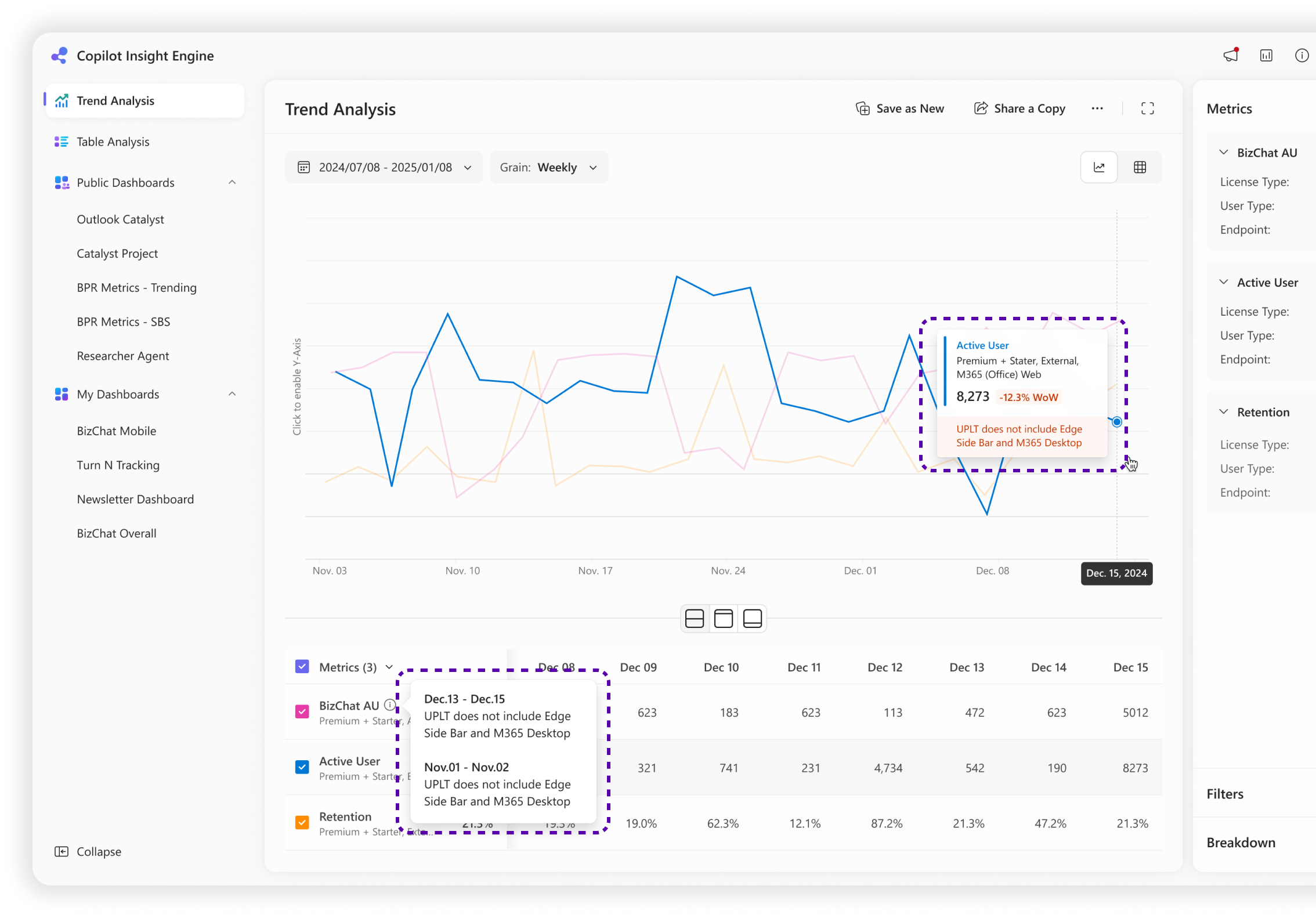Click the announcements megaphone icon
This screenshot has height=918, width=1316.
pyautogui.click(x=1230, y=56)
